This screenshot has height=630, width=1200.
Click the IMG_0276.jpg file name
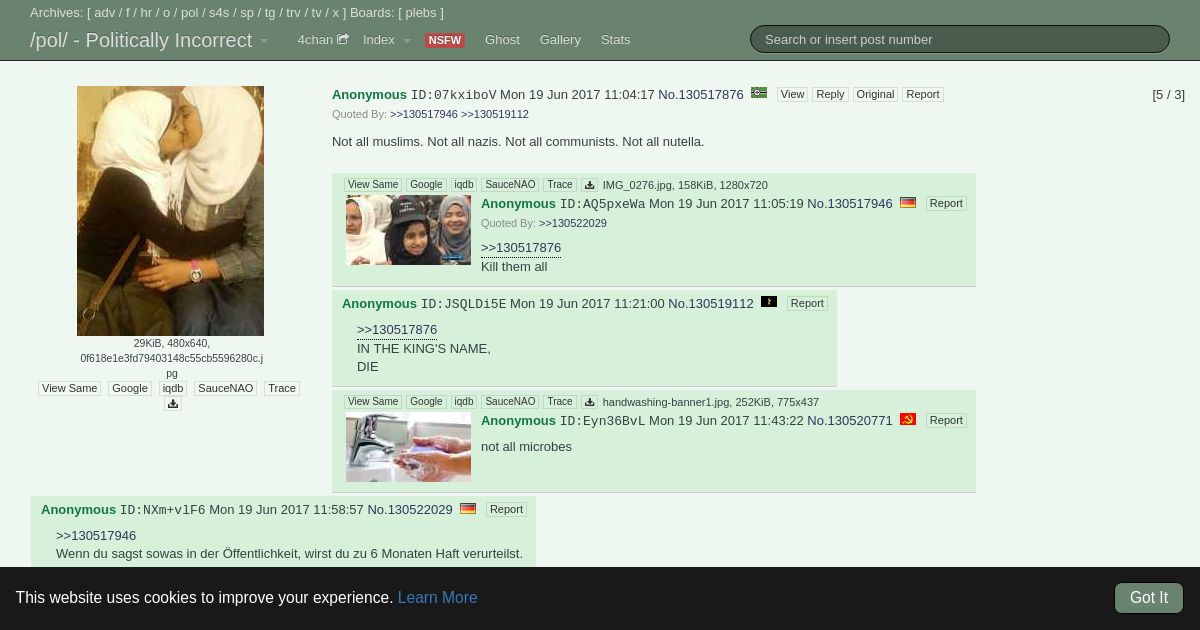637,185
